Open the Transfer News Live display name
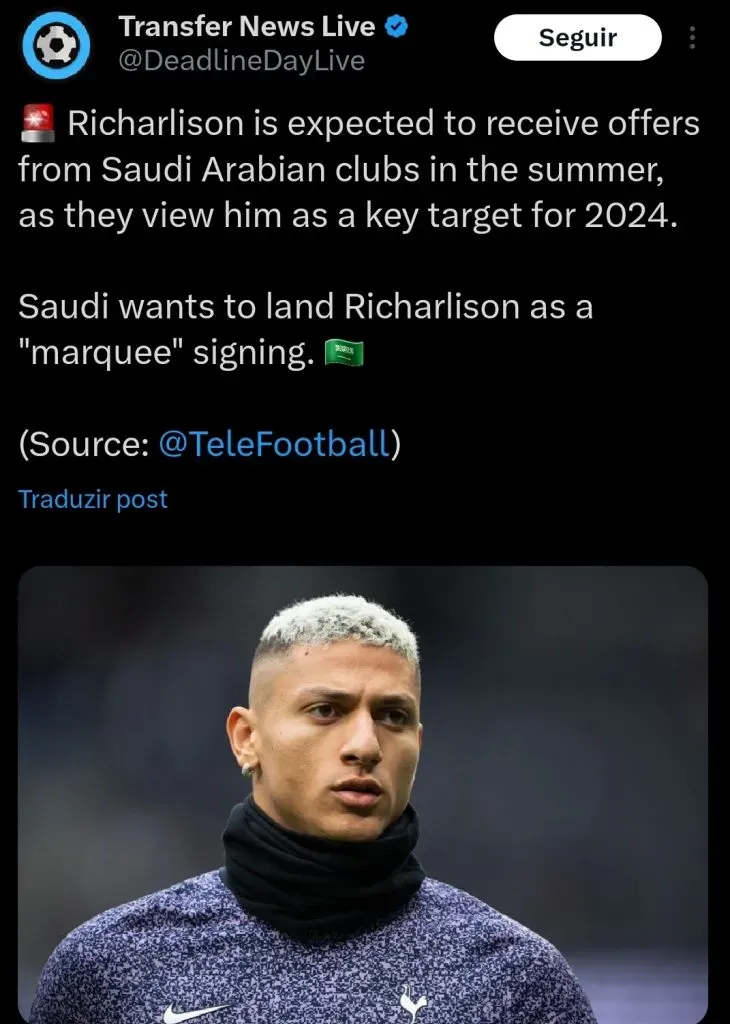 [x=246, y=27]
